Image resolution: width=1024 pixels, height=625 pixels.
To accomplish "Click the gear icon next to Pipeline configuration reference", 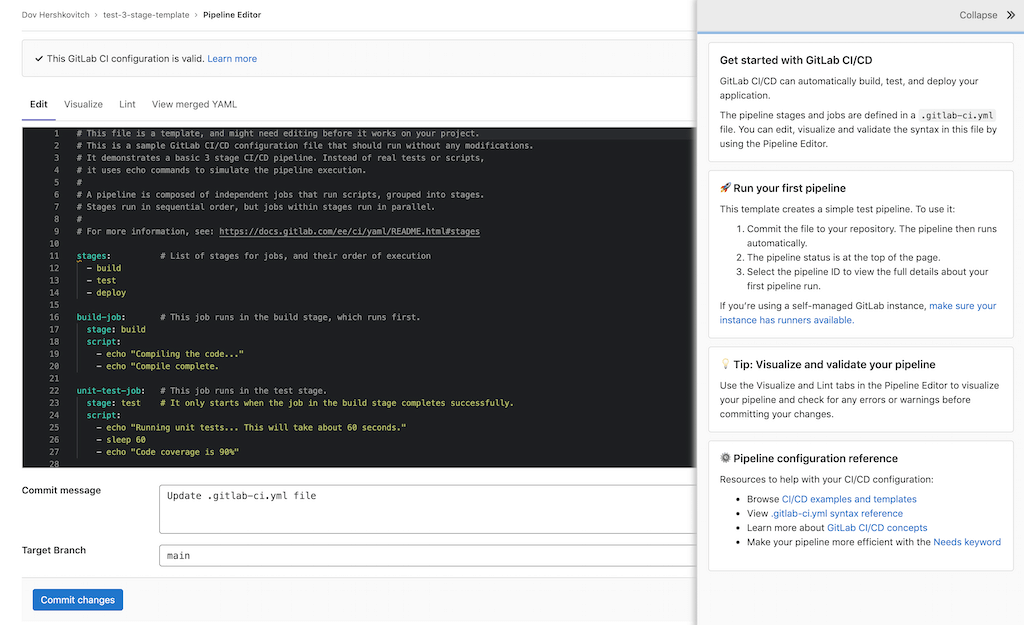I will point(725,458).
